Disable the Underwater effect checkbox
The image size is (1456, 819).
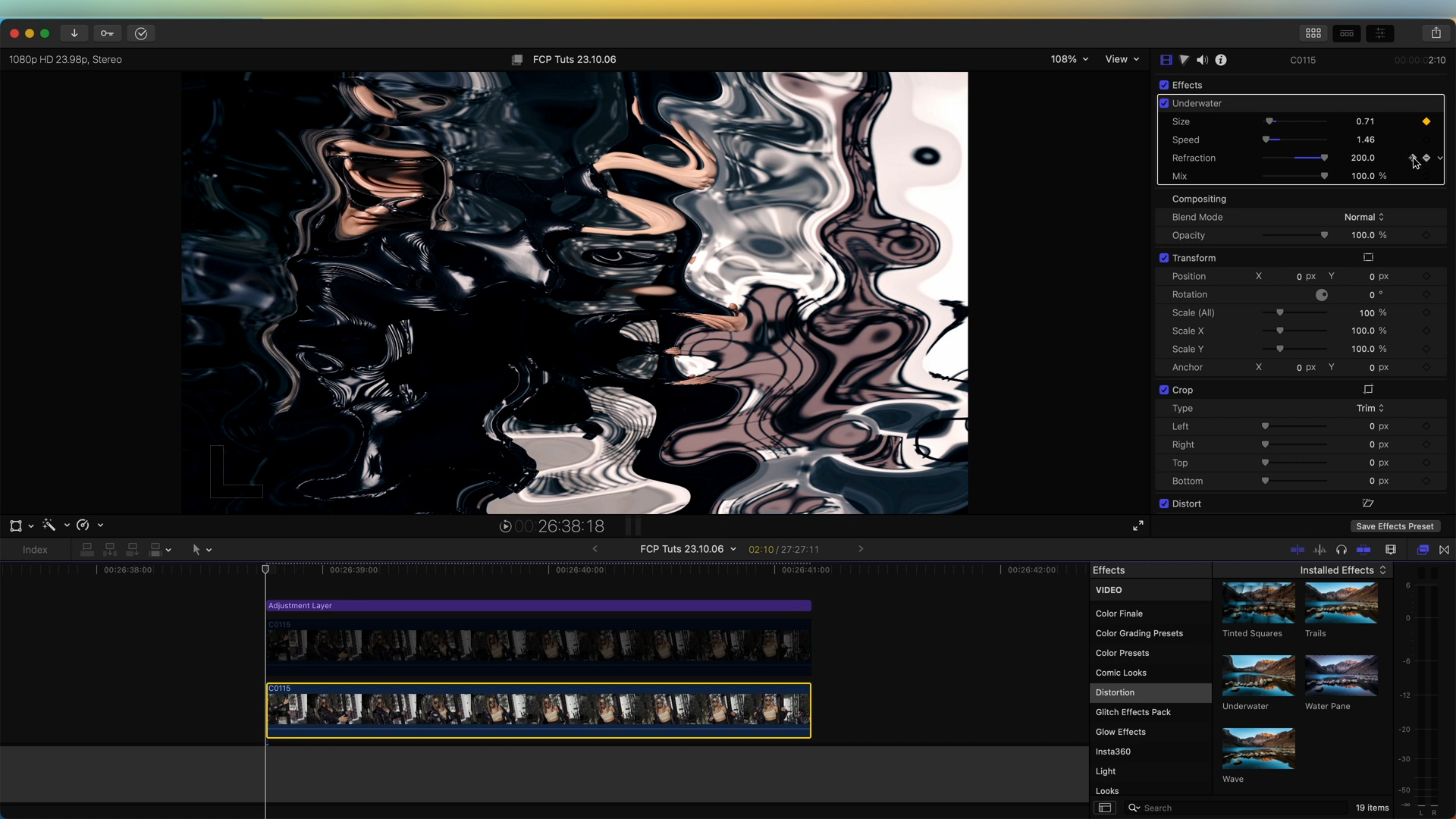pos(1164,103)
